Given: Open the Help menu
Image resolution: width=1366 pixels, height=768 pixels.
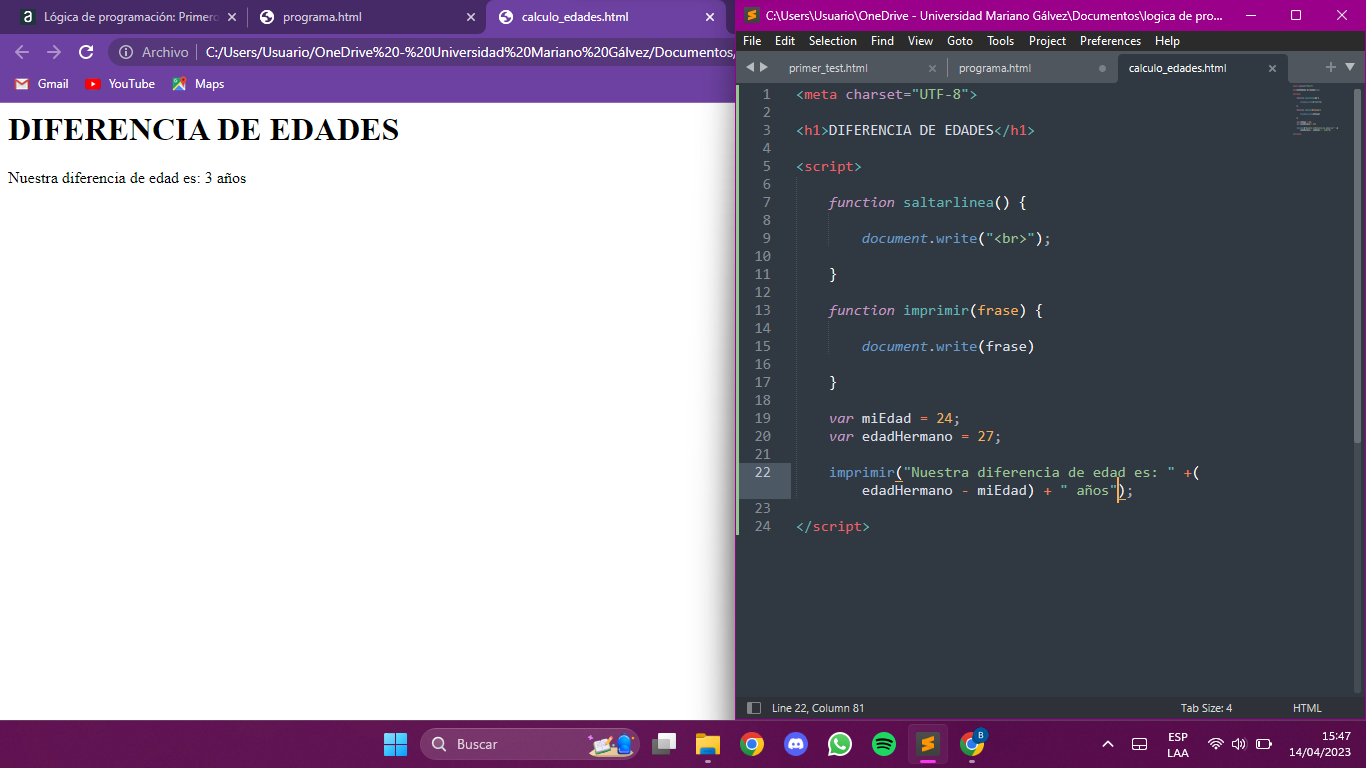Looking at the screenshot, I should [x=1167, y=41].
